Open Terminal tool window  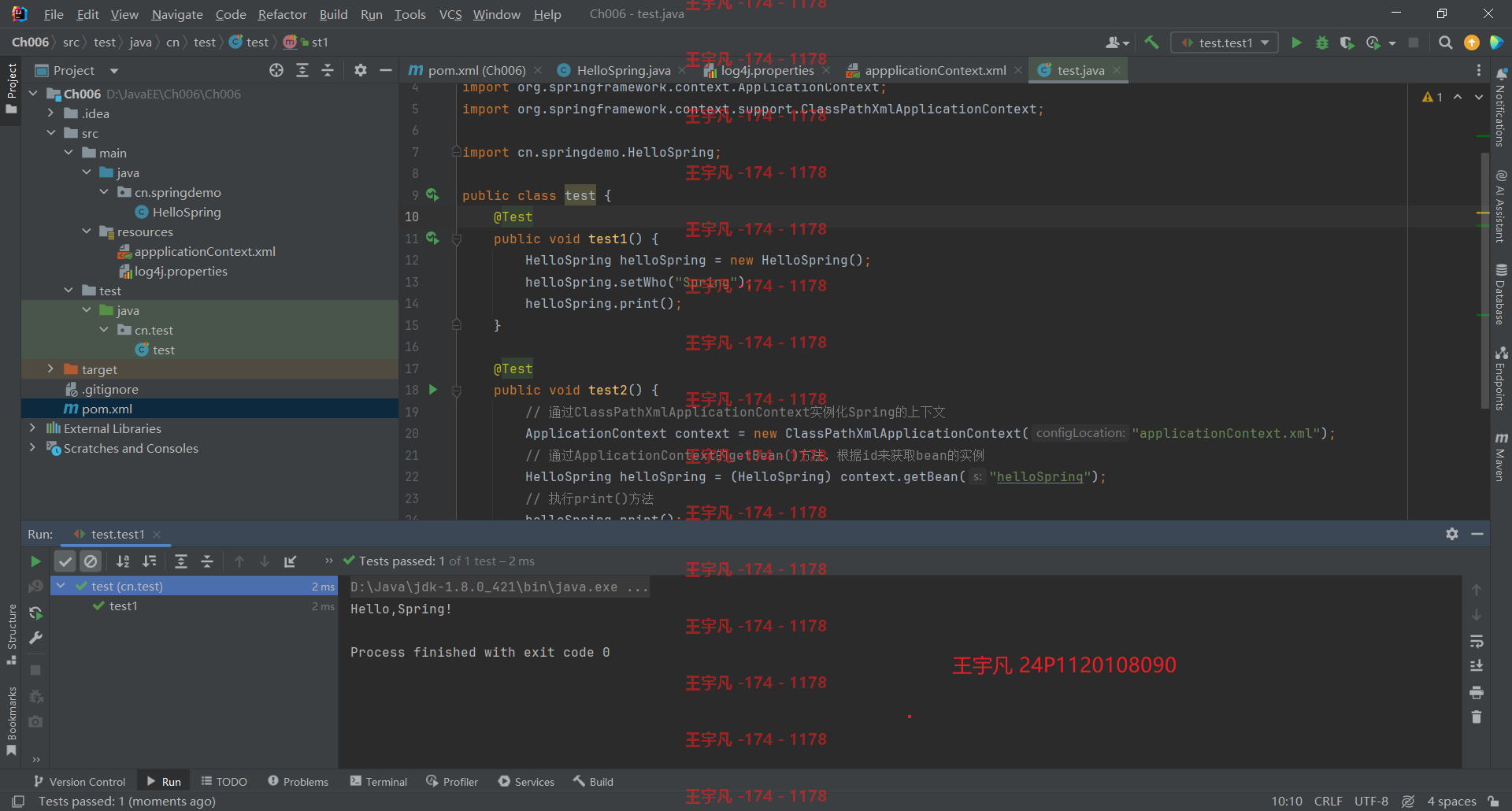[379, 781]
